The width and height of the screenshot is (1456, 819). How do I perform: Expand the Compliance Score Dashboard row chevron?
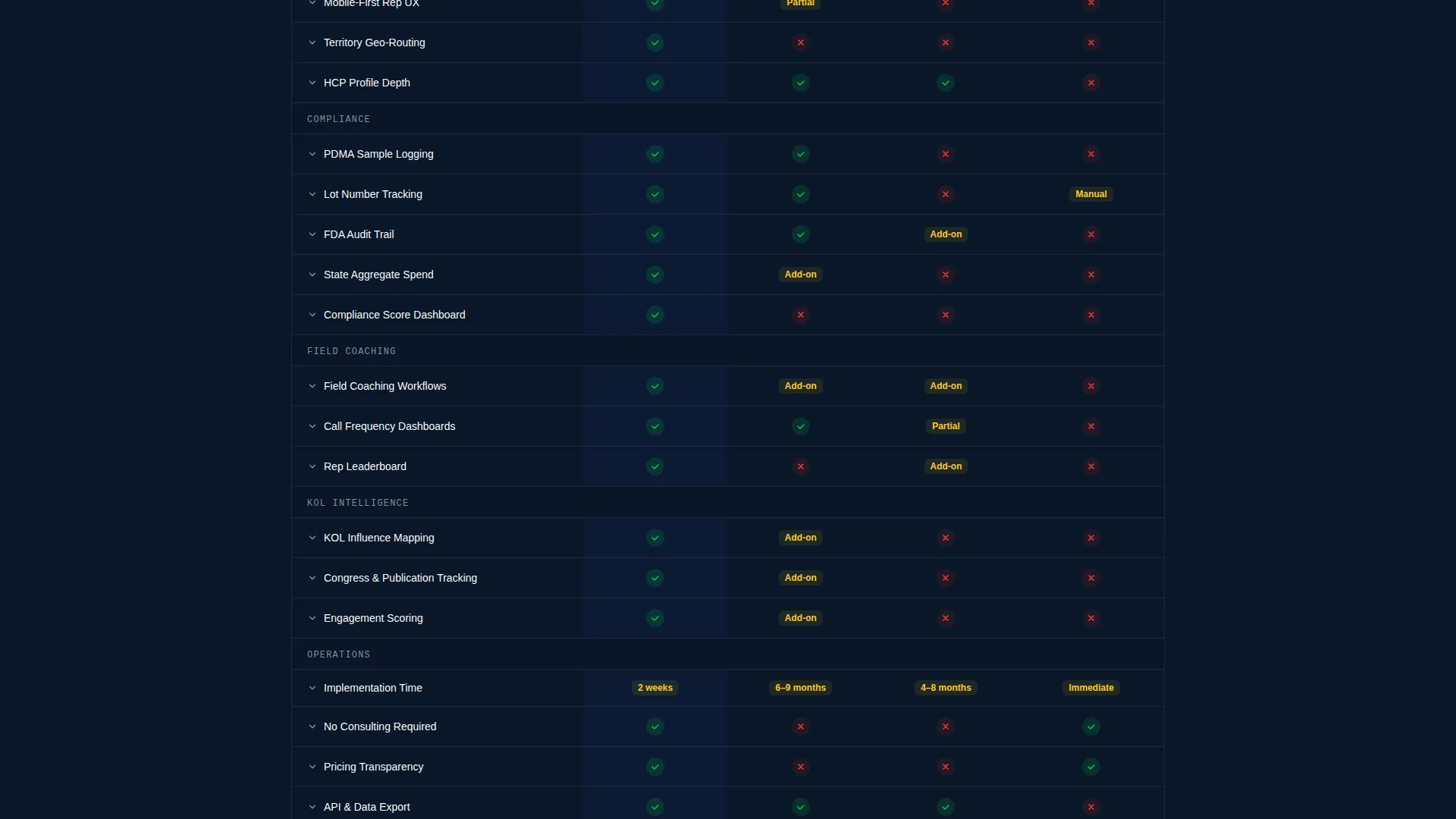click(312, 315)
